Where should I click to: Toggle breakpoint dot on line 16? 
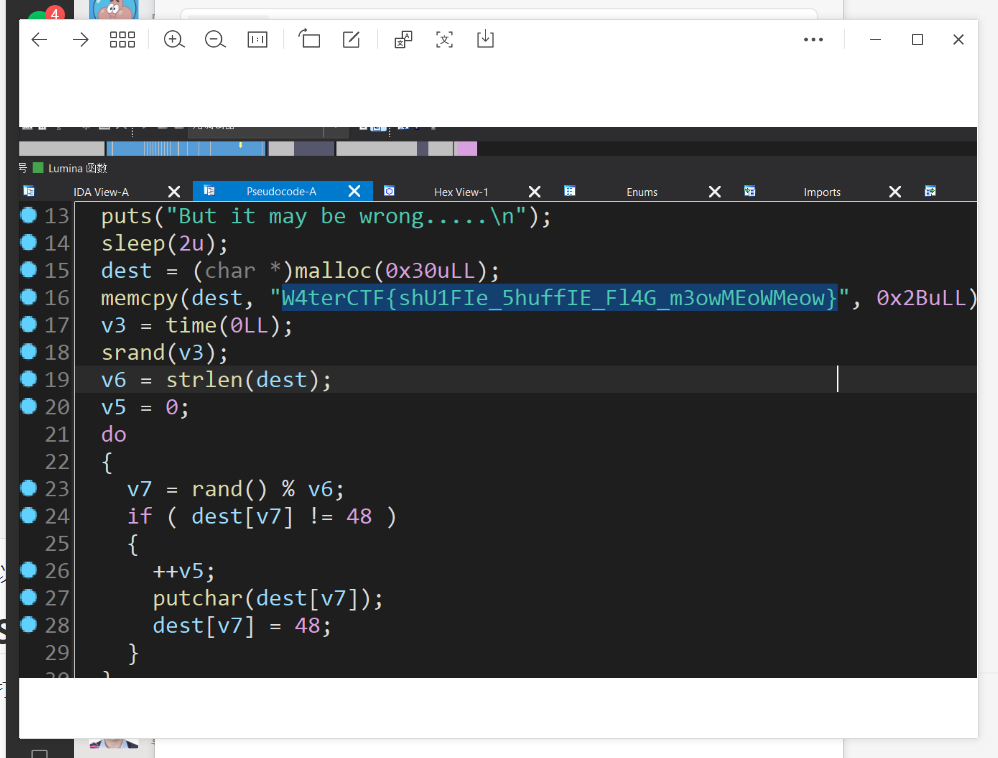[x=28, y=297]
